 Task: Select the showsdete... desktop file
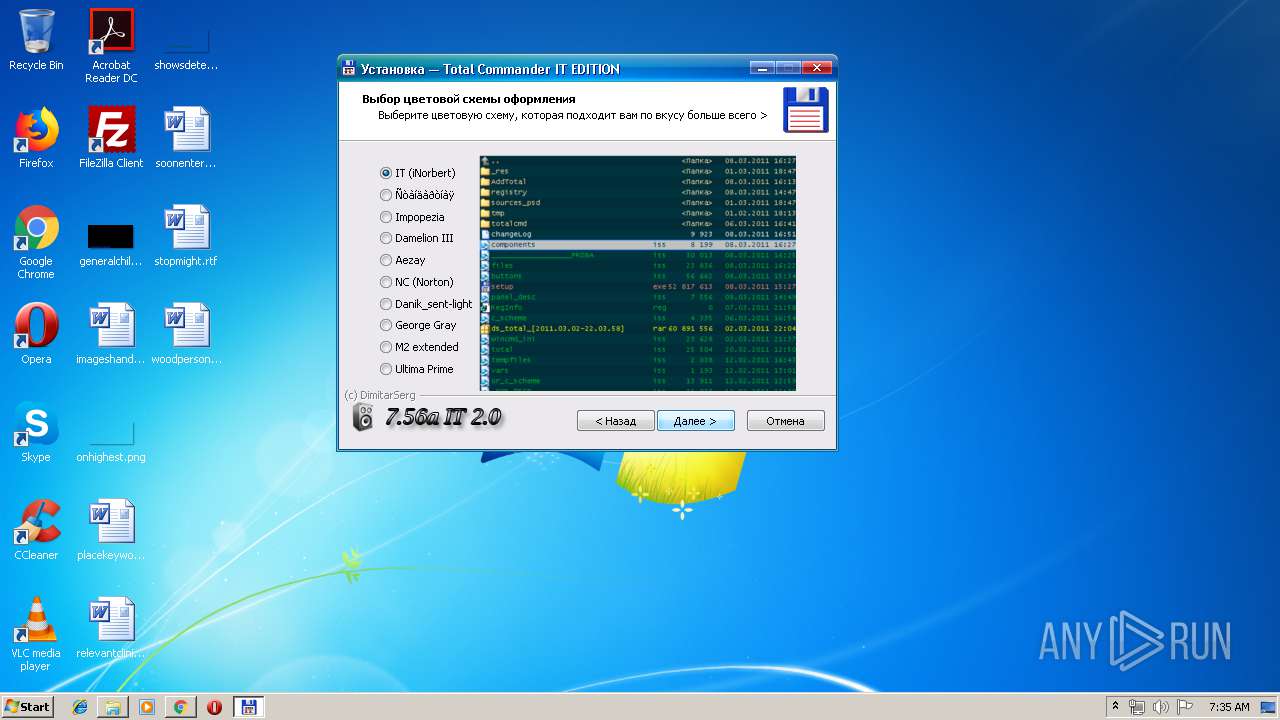click(186, 46)
